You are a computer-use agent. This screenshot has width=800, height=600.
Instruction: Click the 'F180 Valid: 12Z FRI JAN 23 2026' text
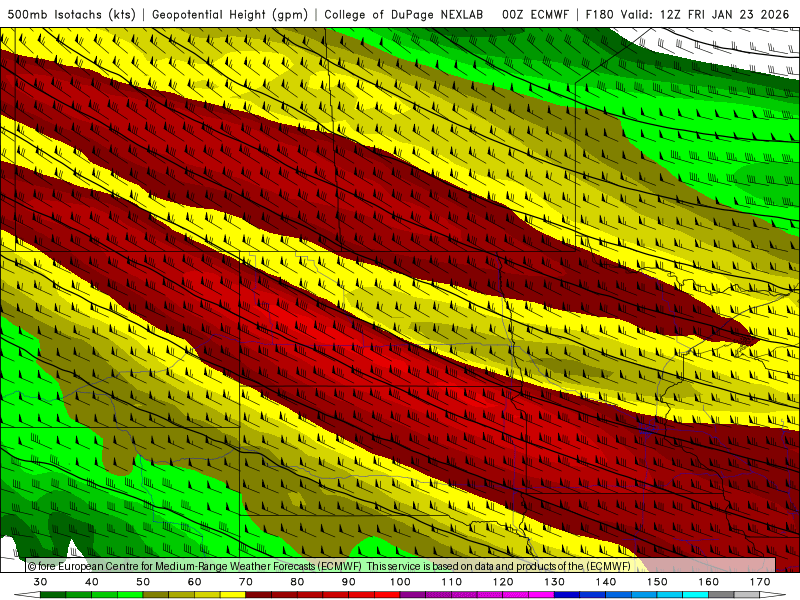coord(687,14)
